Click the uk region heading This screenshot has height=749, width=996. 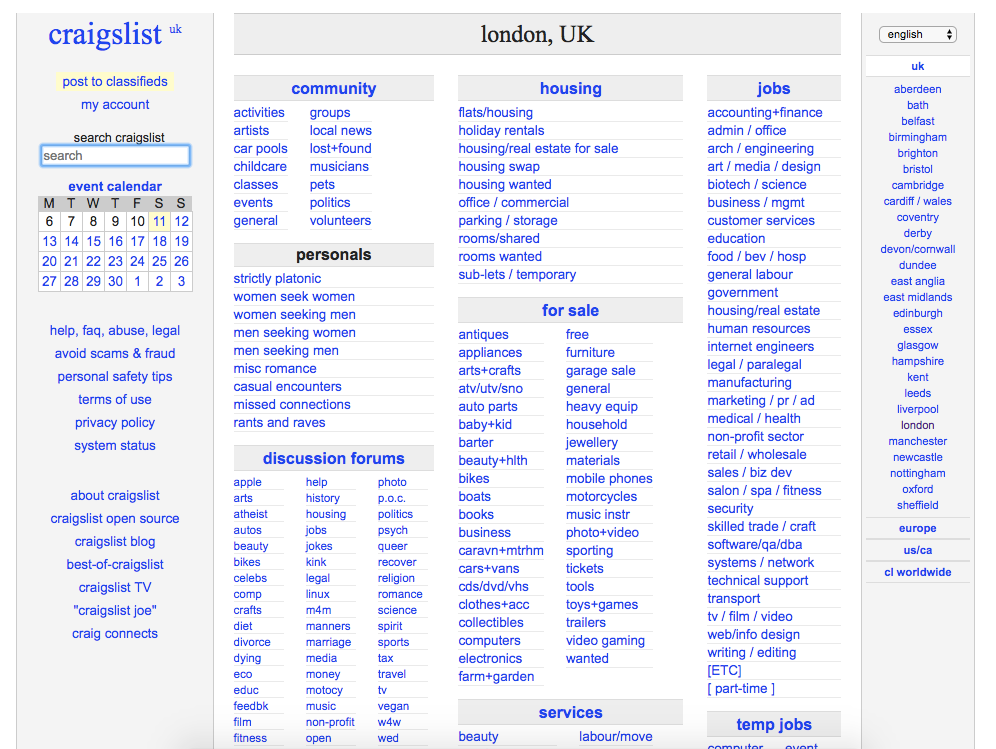point(917,66)
